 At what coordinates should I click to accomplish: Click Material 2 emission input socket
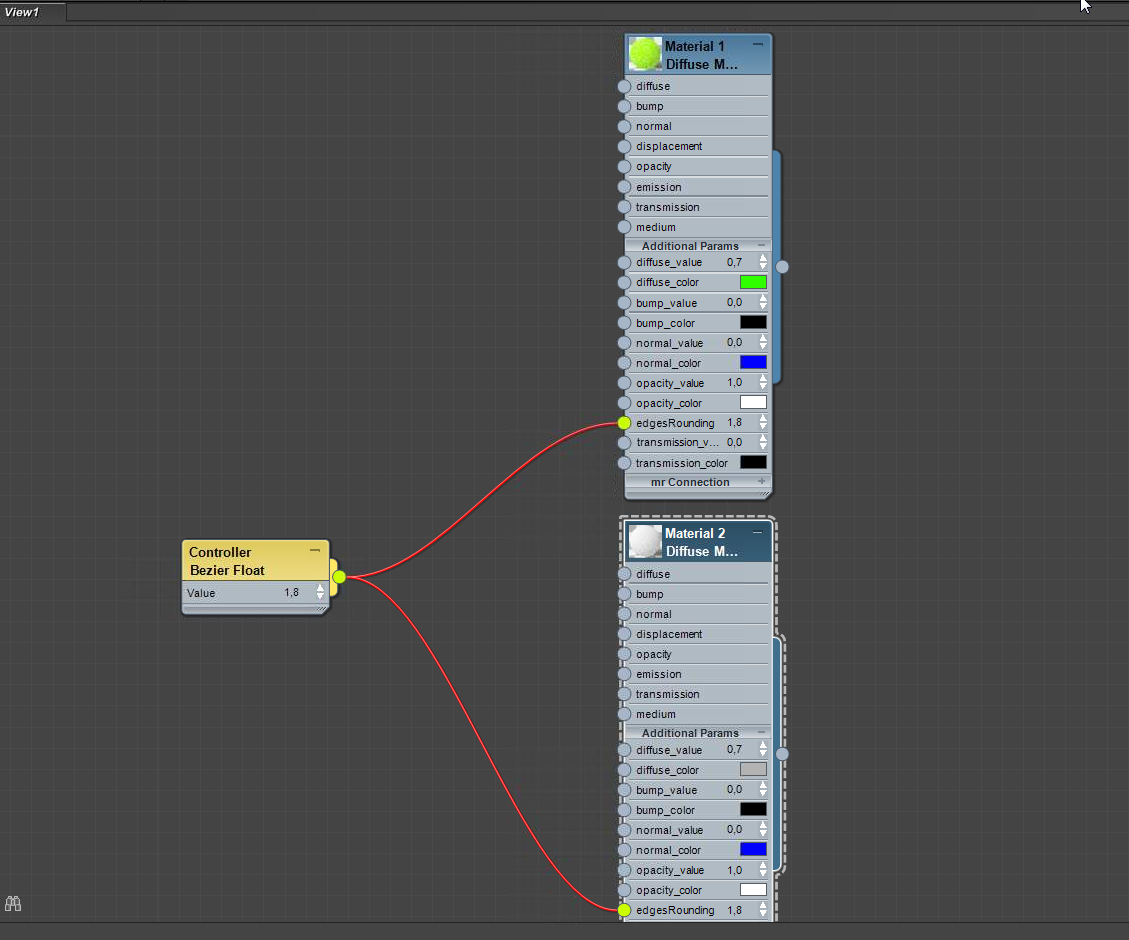coord(624,674)
